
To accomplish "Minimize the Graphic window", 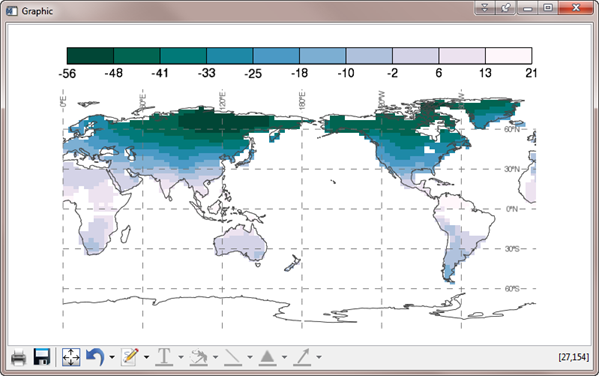I will [528, 8].
